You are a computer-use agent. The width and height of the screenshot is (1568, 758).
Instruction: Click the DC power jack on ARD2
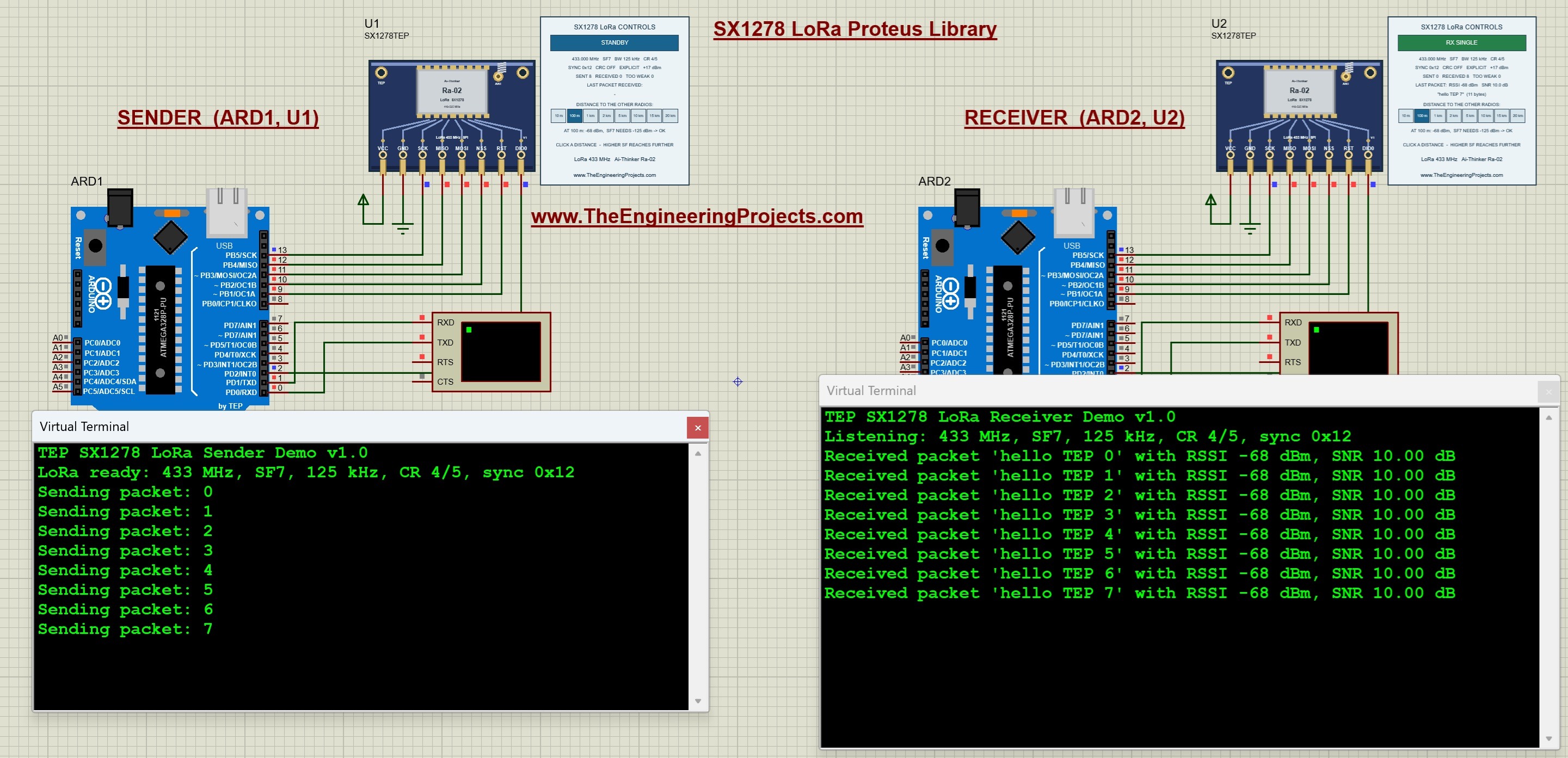pyautogui.click(x=967, y=207)
